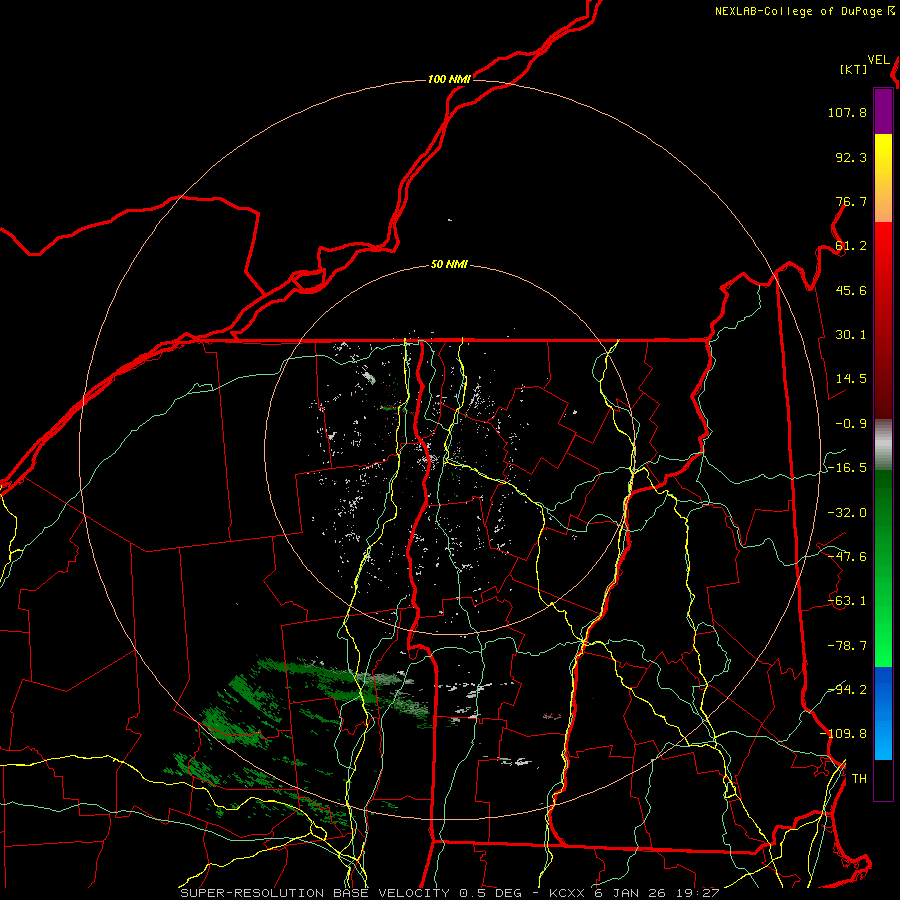Click the blue segment of the velocity color bar
900x900 pixels.
883,713
